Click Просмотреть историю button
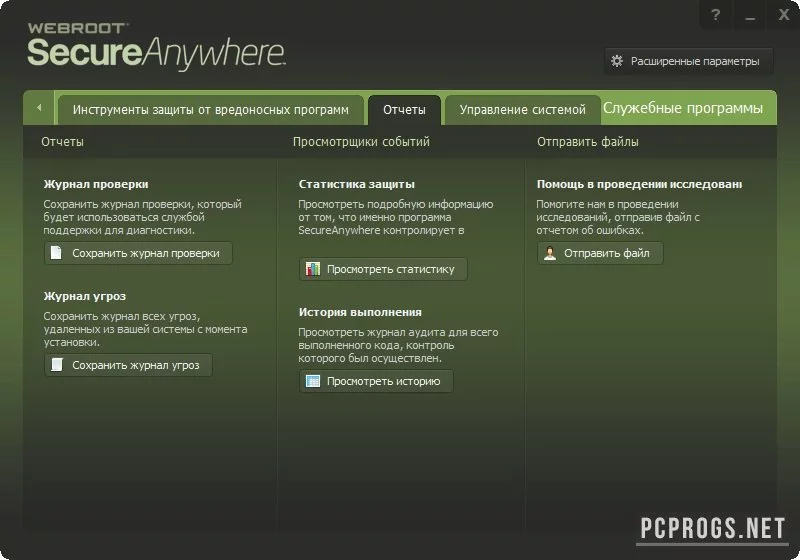This screenshot has width=800, height=560. [376, 381]
